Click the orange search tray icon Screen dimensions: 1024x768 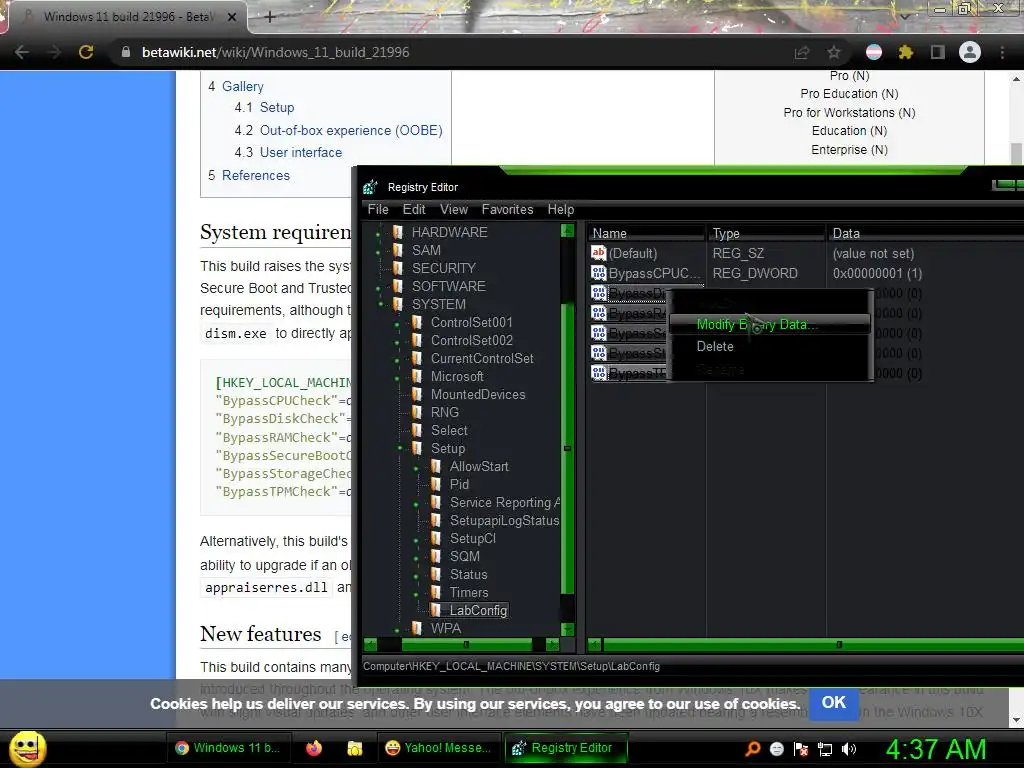(753, 749)
